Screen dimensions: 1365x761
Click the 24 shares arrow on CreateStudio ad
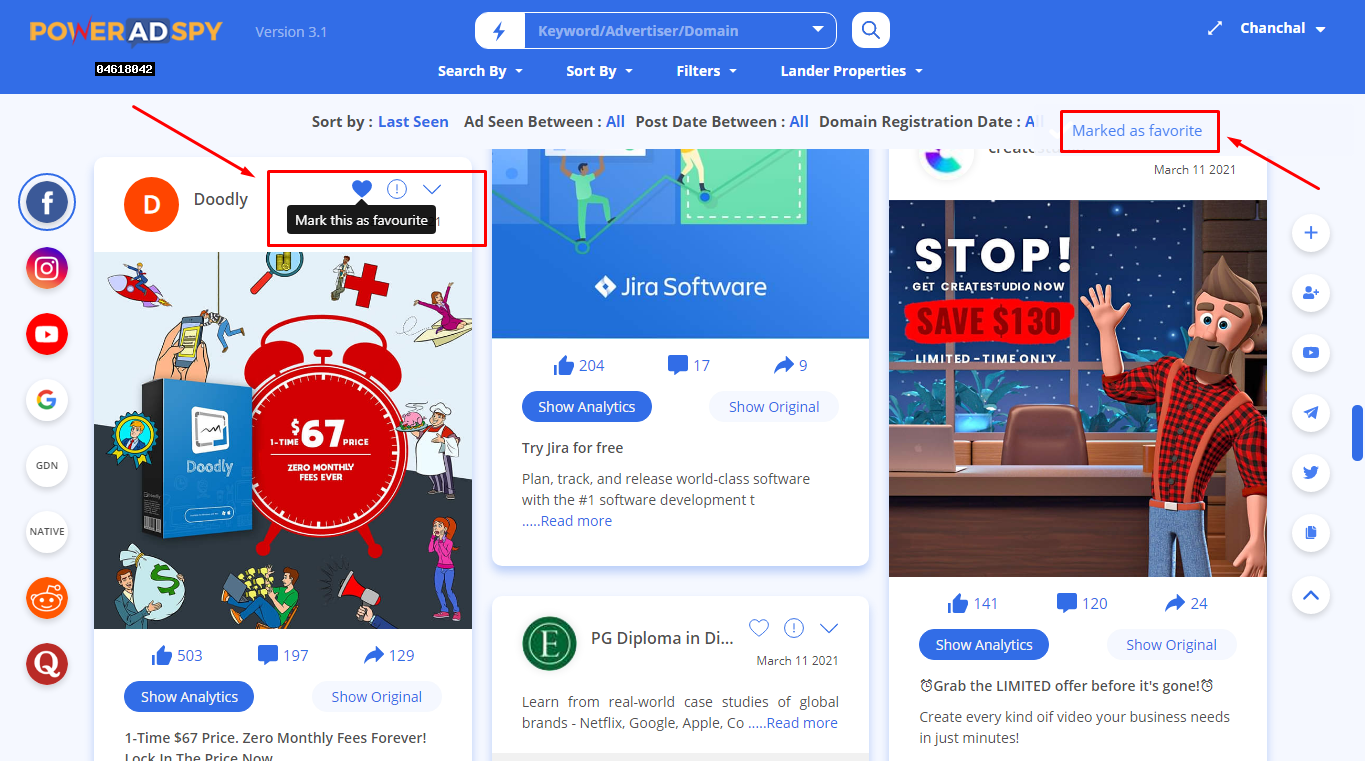[x=1175, y=603]
